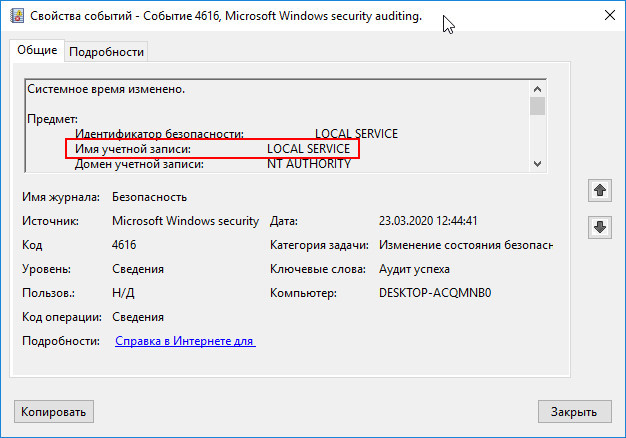This screenshot has width=626, height=438.
Task: Click the description scrollbar down arrow
Action: [537, 164]
